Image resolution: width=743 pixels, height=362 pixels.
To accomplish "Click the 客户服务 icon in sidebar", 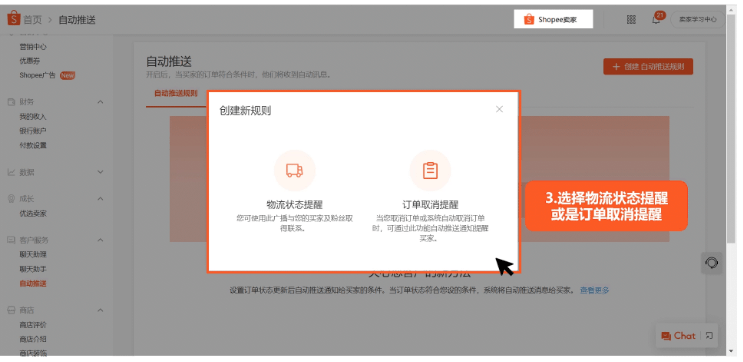I will click(x=11, y=240).
